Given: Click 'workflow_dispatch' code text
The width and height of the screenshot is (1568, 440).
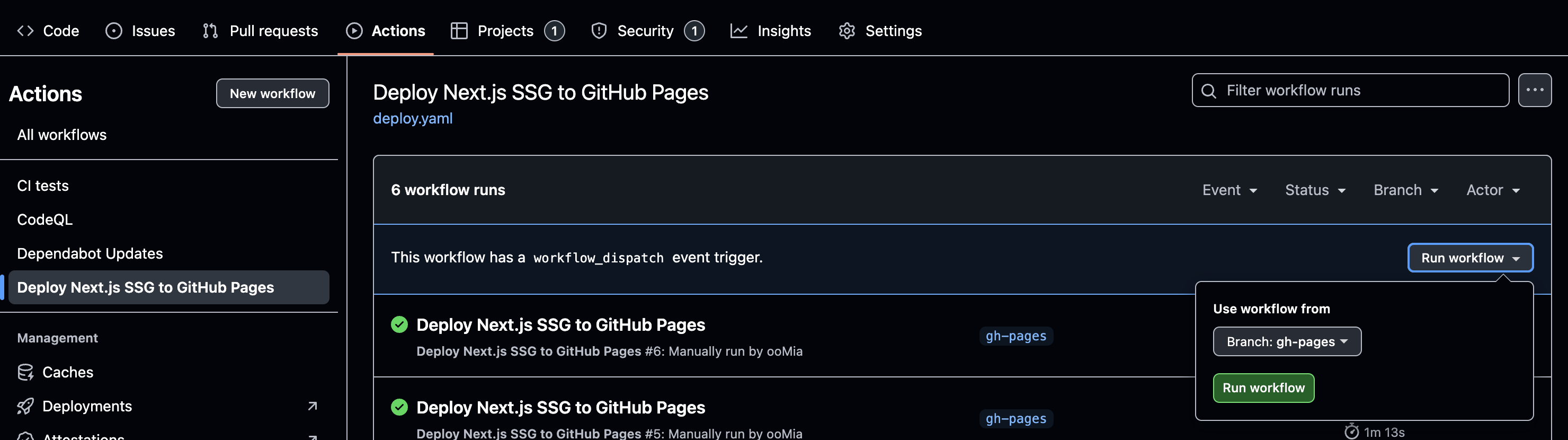Looking at the screenshot, I should [599, 258].
